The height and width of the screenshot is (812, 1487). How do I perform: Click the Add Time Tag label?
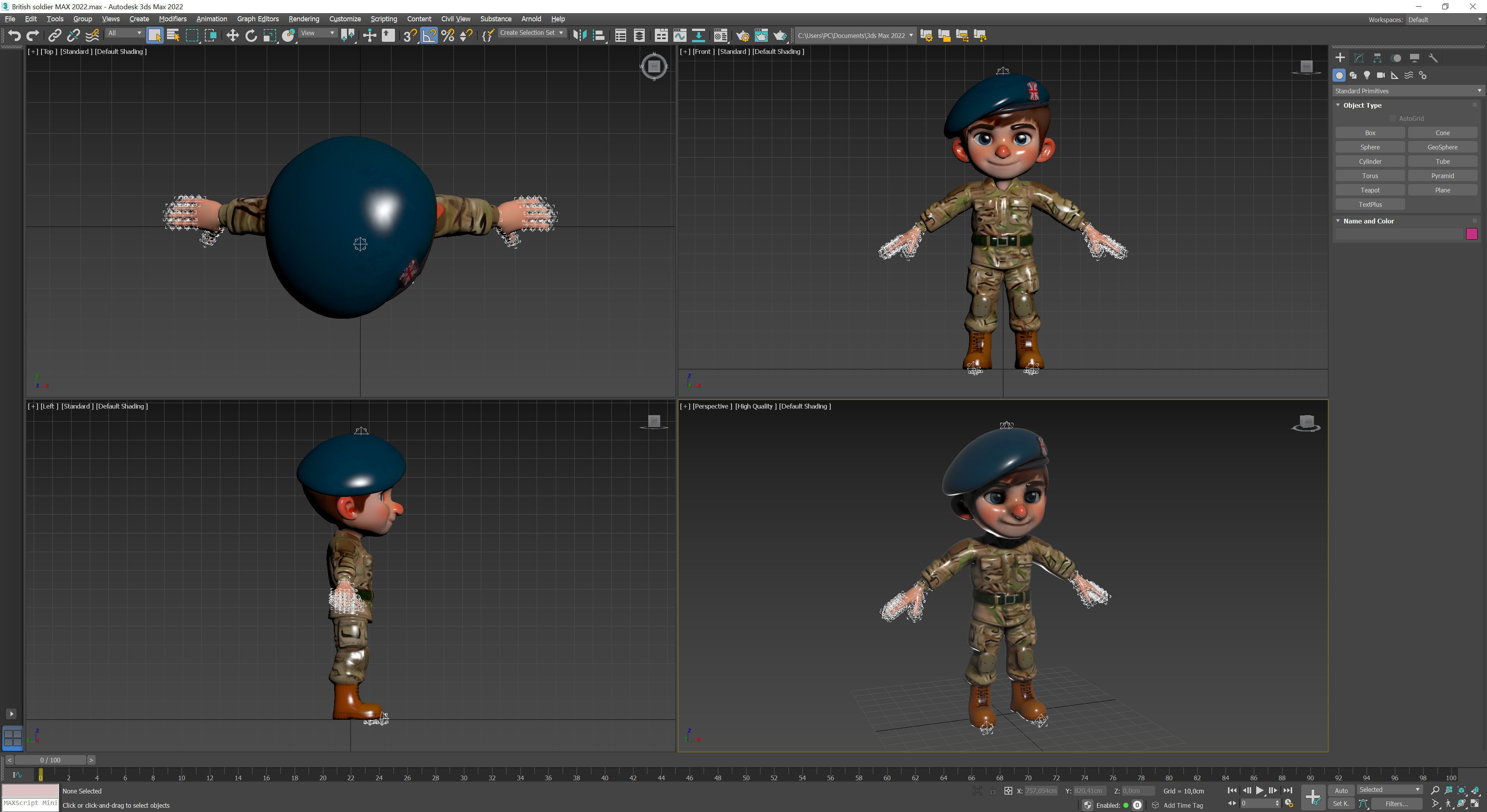[1183, 806]
